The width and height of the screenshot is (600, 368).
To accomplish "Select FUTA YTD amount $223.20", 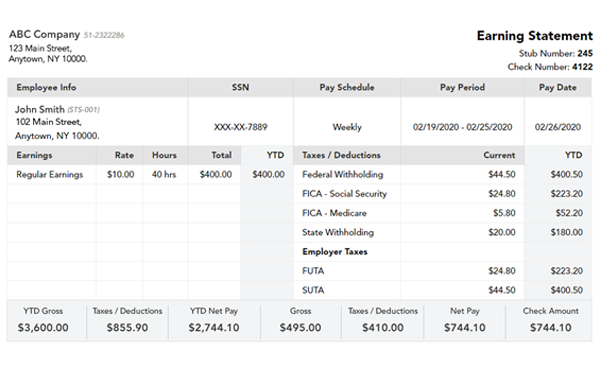I will [566, 271].
